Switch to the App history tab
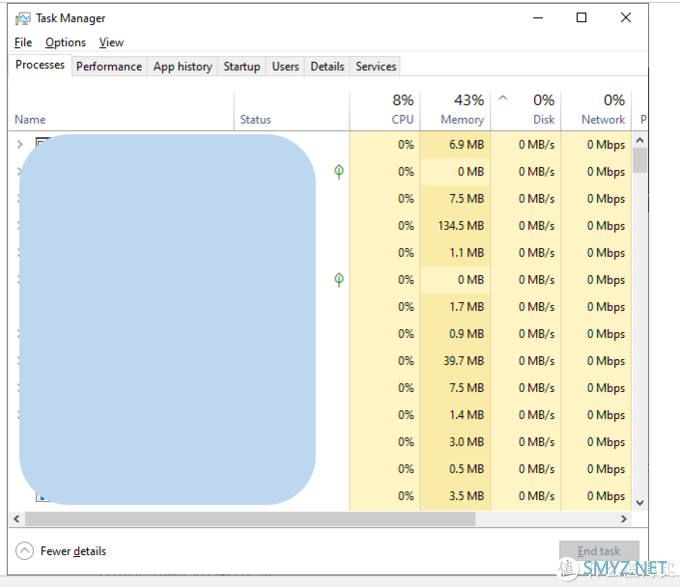This screenshot has height=587, width=680. point(183,66)
